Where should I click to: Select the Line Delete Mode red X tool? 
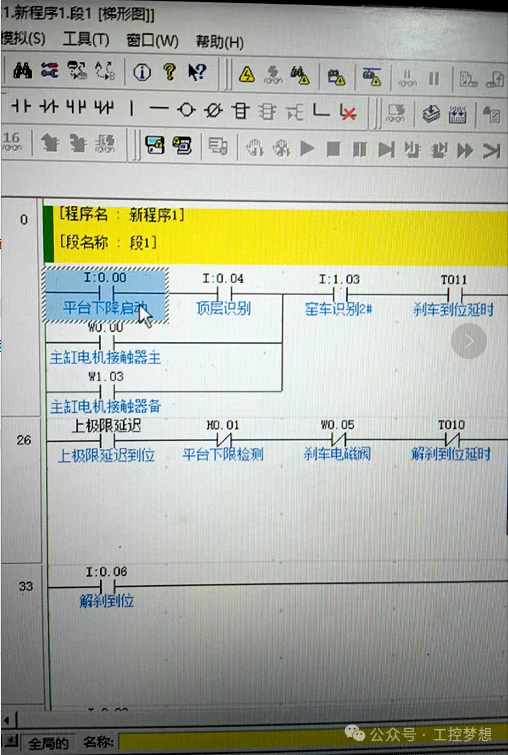[x=348, y=113]
